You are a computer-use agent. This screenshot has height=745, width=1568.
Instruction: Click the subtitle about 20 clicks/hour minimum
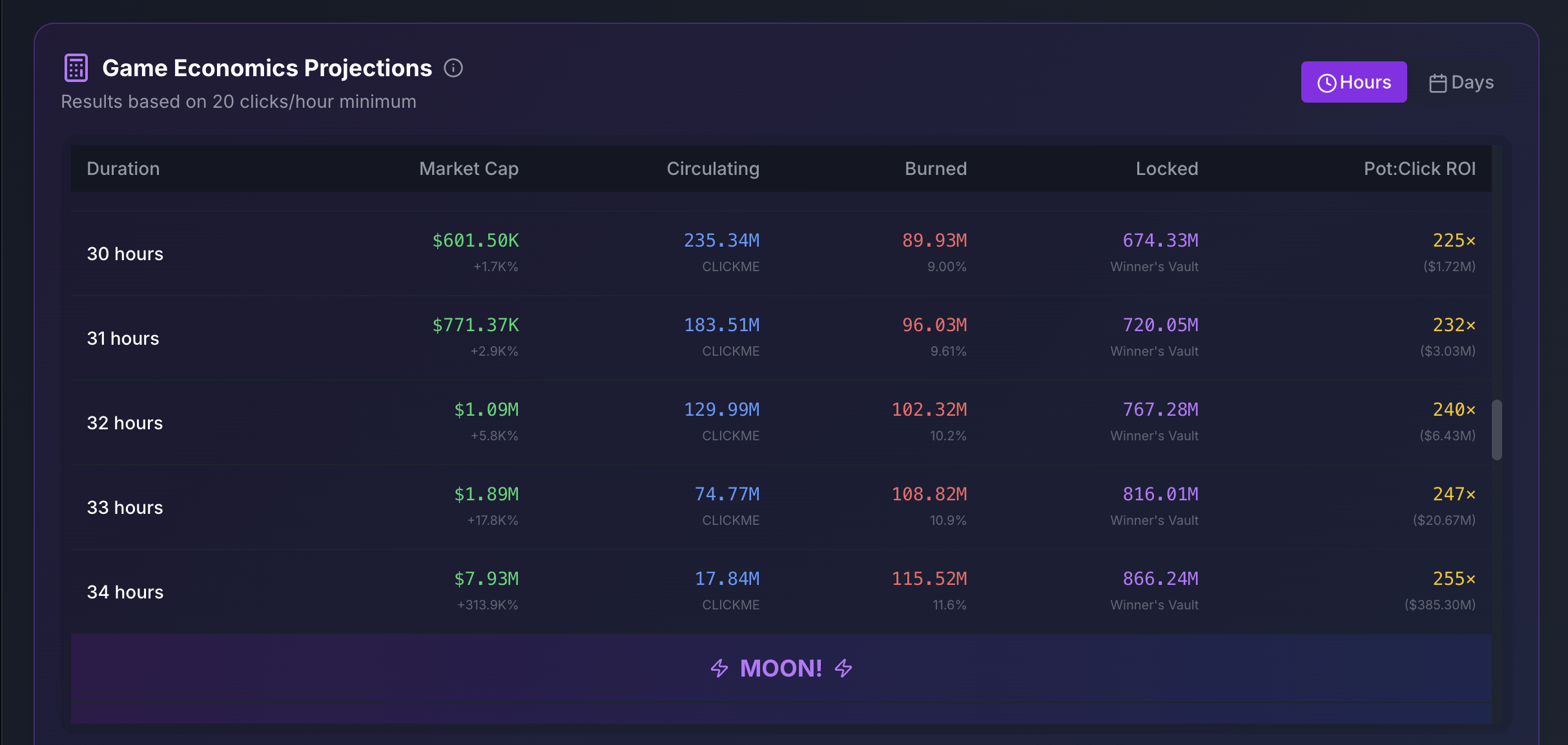pyautogui.click(x=239, y=101)
